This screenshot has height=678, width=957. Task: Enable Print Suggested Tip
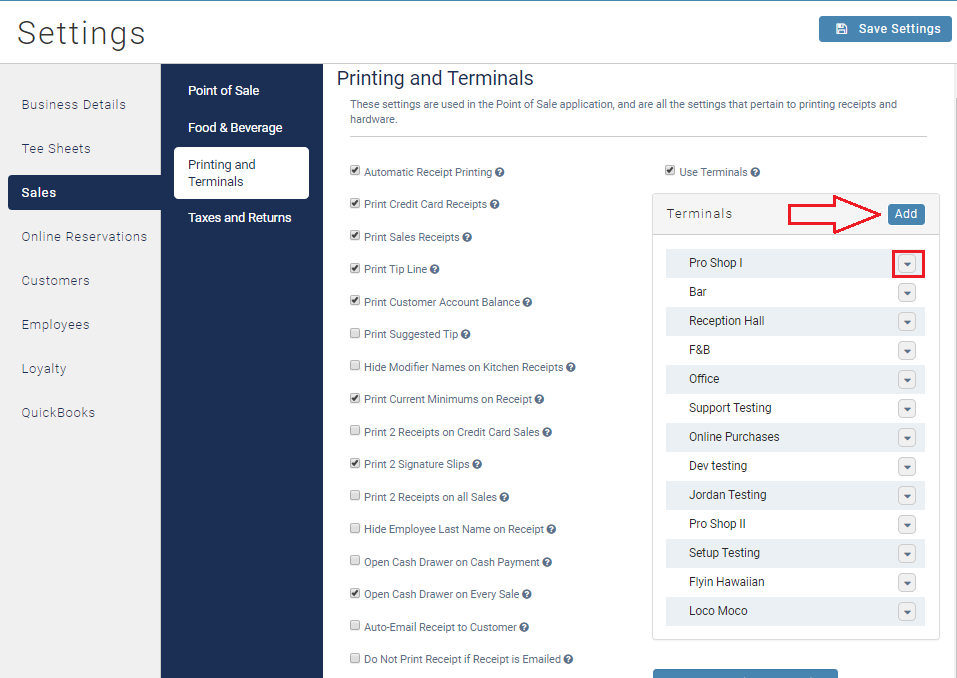click(355, 334)
